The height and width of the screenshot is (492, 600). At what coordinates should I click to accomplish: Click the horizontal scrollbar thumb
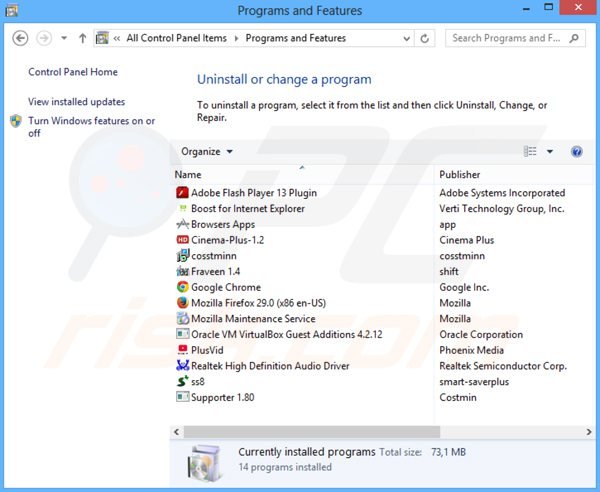pyautogui.click(x=312, y=432)
